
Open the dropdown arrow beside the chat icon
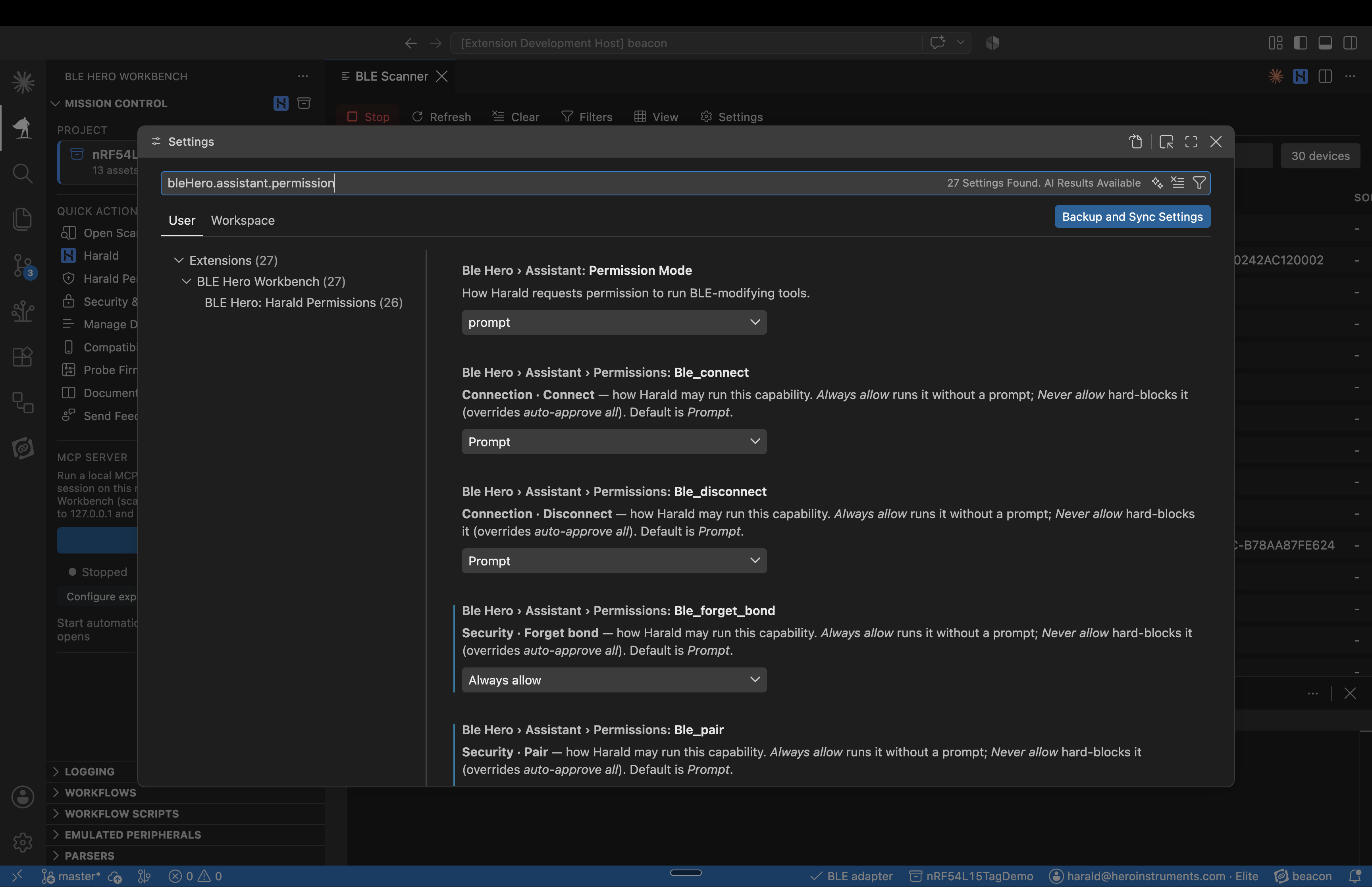tap(960, 42)
